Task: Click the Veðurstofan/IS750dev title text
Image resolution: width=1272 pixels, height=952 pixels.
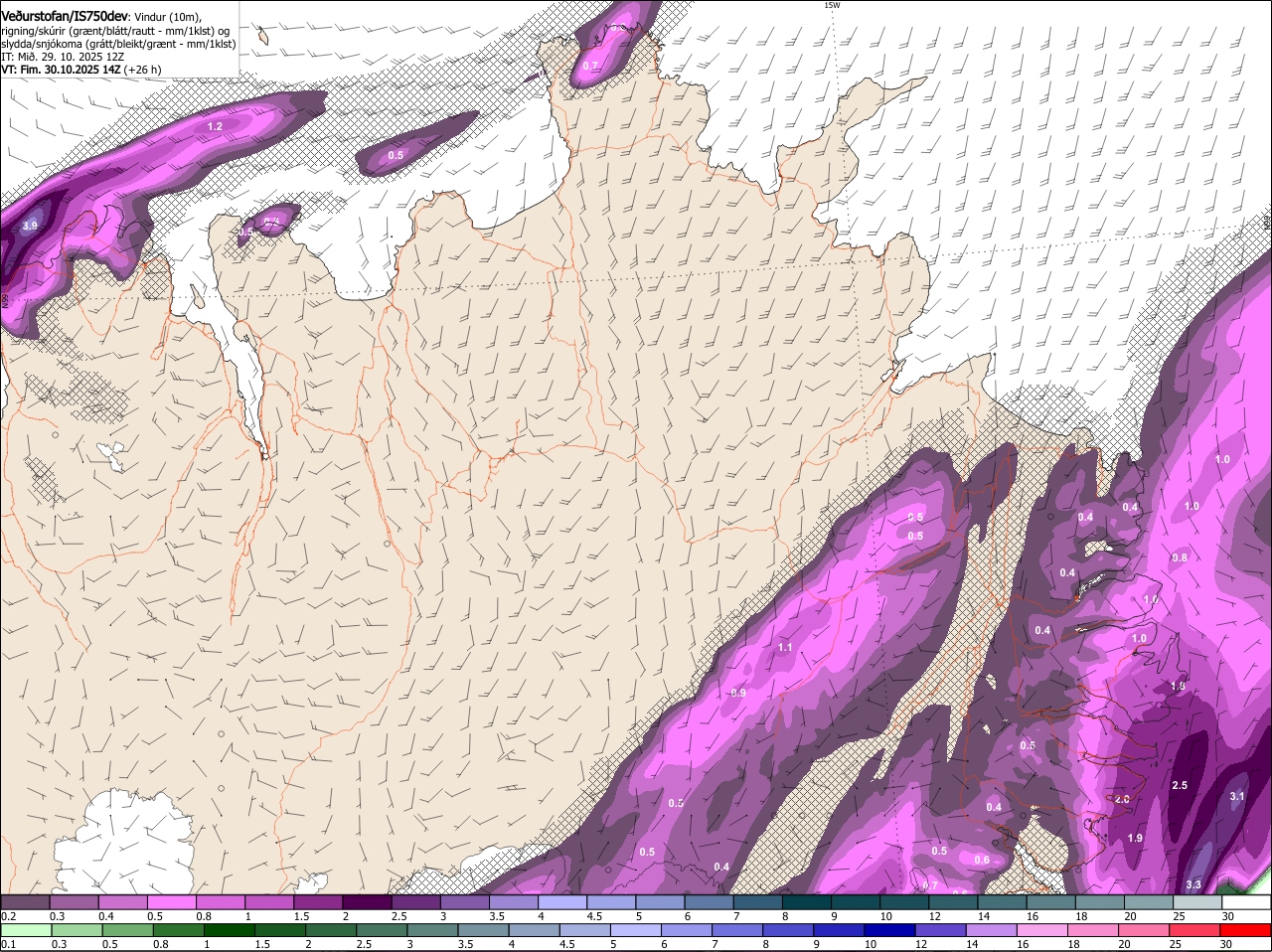Action: click(x=66, y=17)
